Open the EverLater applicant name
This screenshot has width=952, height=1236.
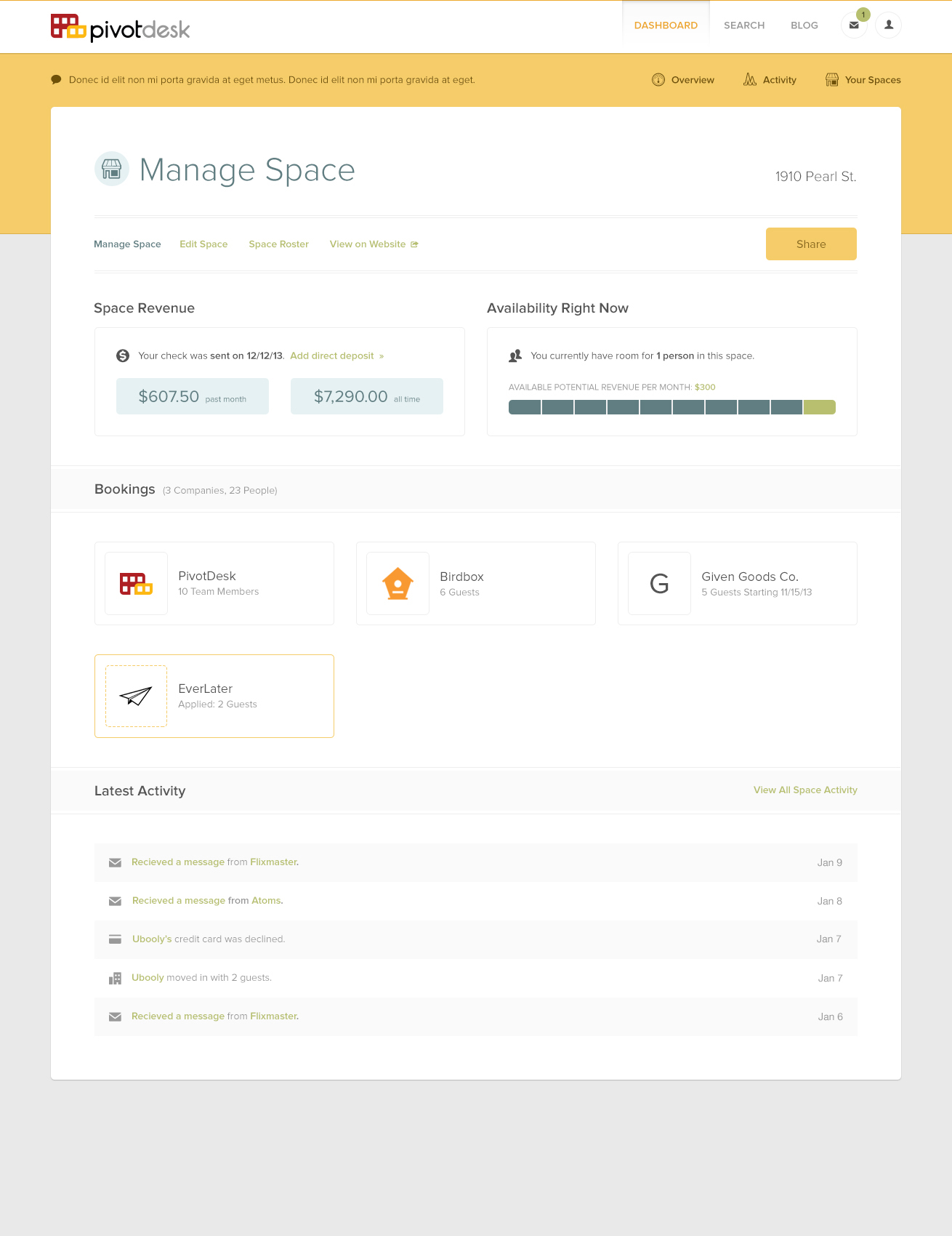pyautogui.click(x=206, y=689)
